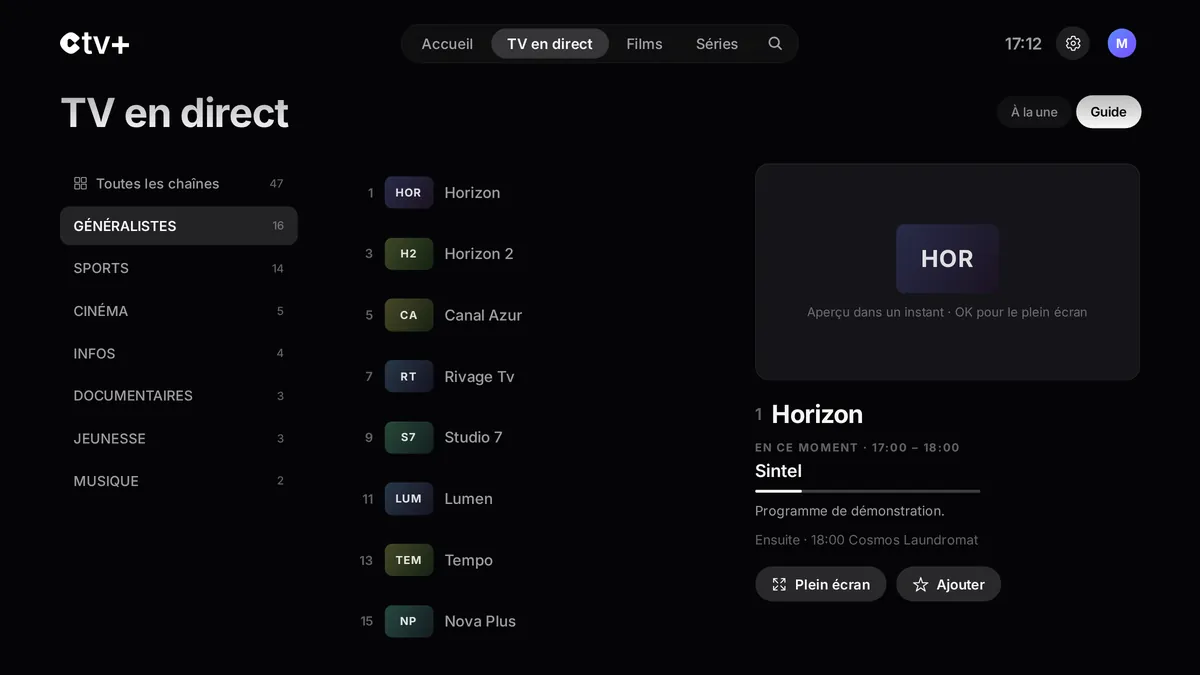Select the RT channel logo badge
This screenshot has height=675, width=1200.
click(x=409, y=377)
